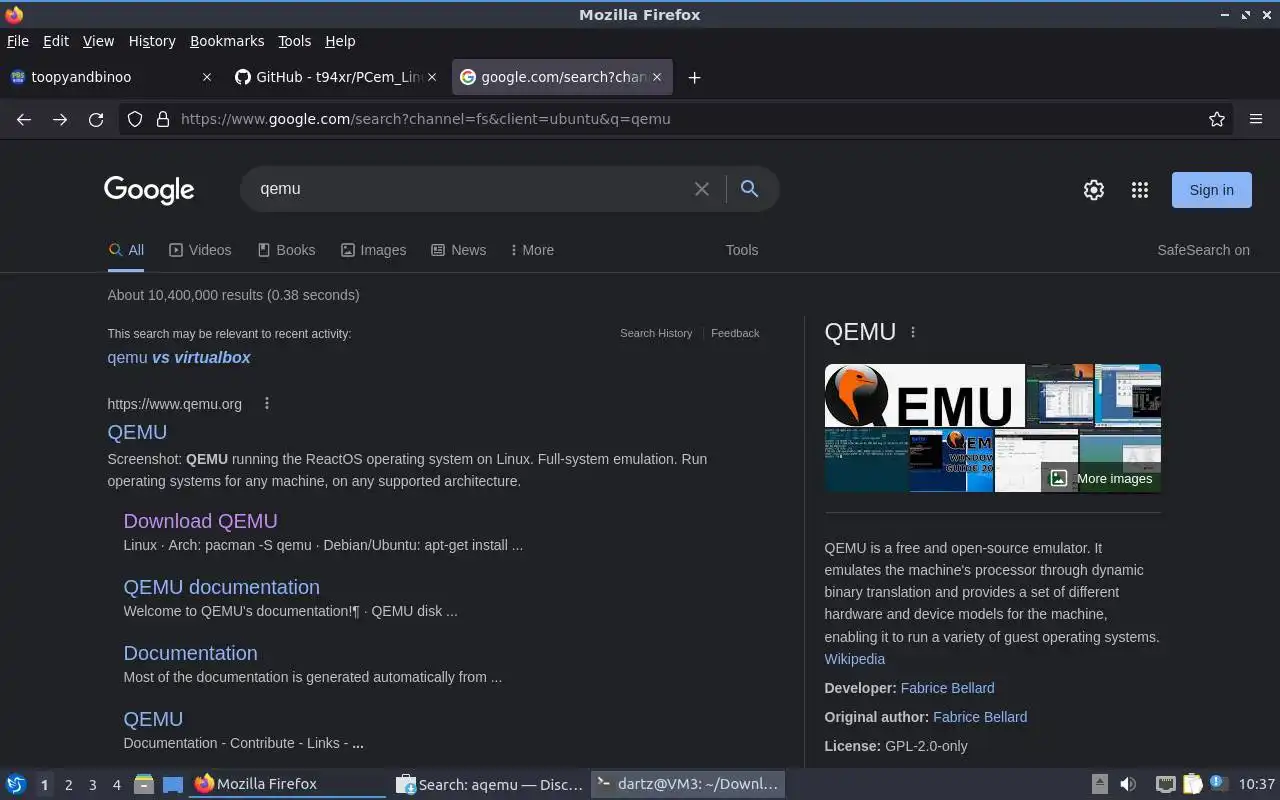The width and height of the screenshot is (1280, 800).
Task: Open the QEMU documentation sitelink
Action: coord(221,587)
